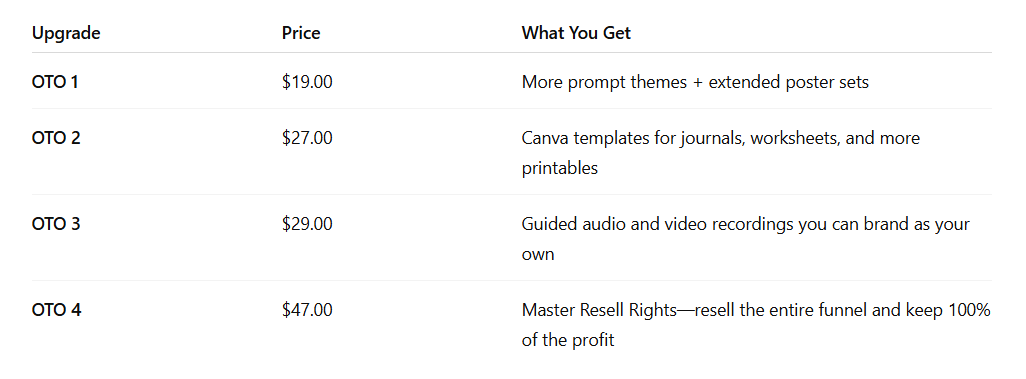Image resolution: width=1026 pixels, height=379 pixels.
Task: Click the Price column header
Action: (301, 33)
